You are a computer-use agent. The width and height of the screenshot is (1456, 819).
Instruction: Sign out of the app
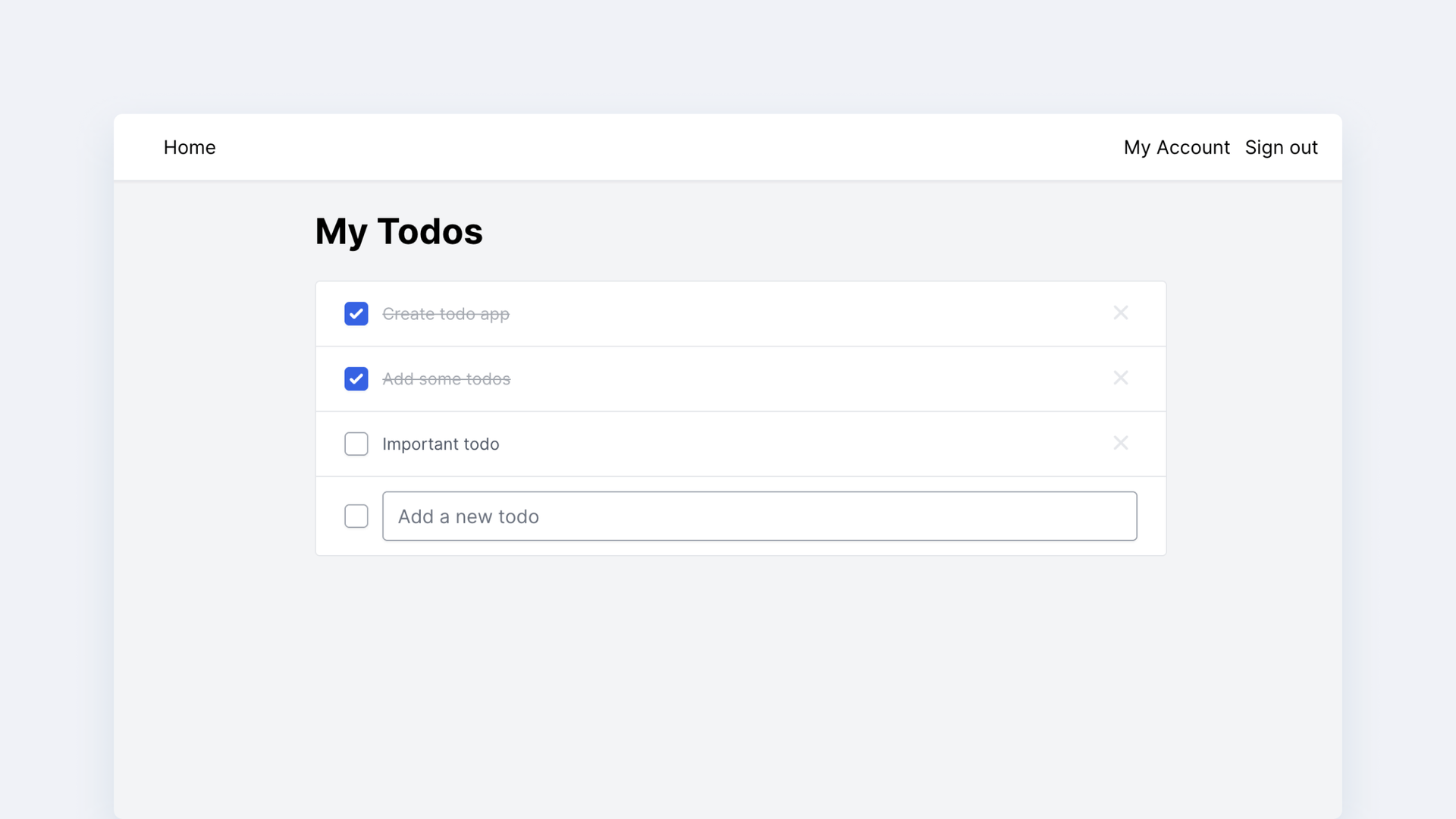(x=1281, y=147)
